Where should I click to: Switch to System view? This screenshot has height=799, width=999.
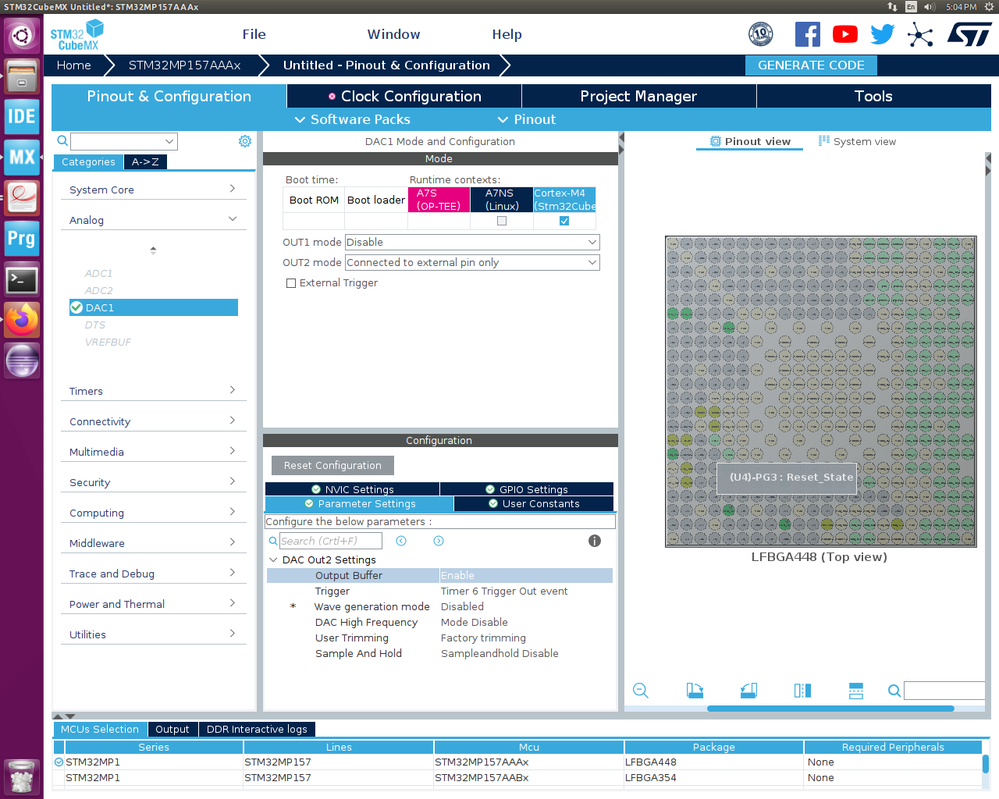[x=857, y=141]
